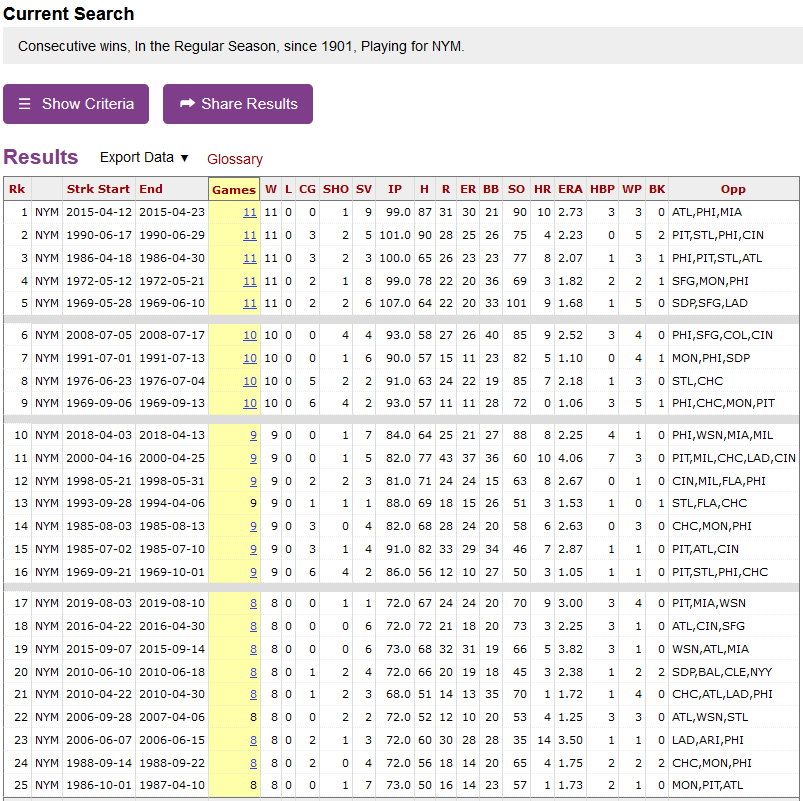Click the WP column header
The height and width of the screenshot is (801, 803).
pyautogui.click(x=631, y=189)
